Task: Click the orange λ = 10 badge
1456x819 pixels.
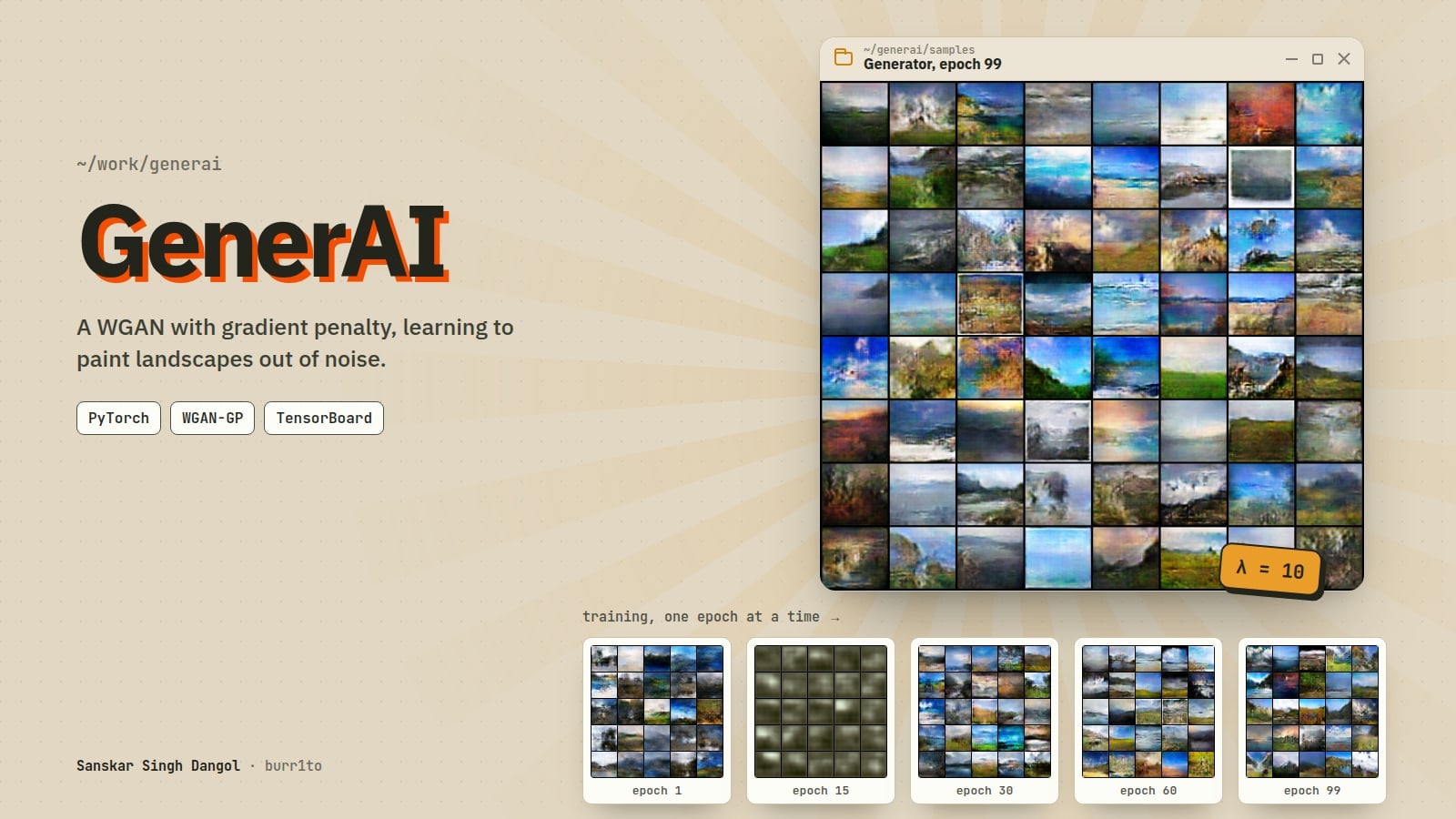Action: (1270, 570)
